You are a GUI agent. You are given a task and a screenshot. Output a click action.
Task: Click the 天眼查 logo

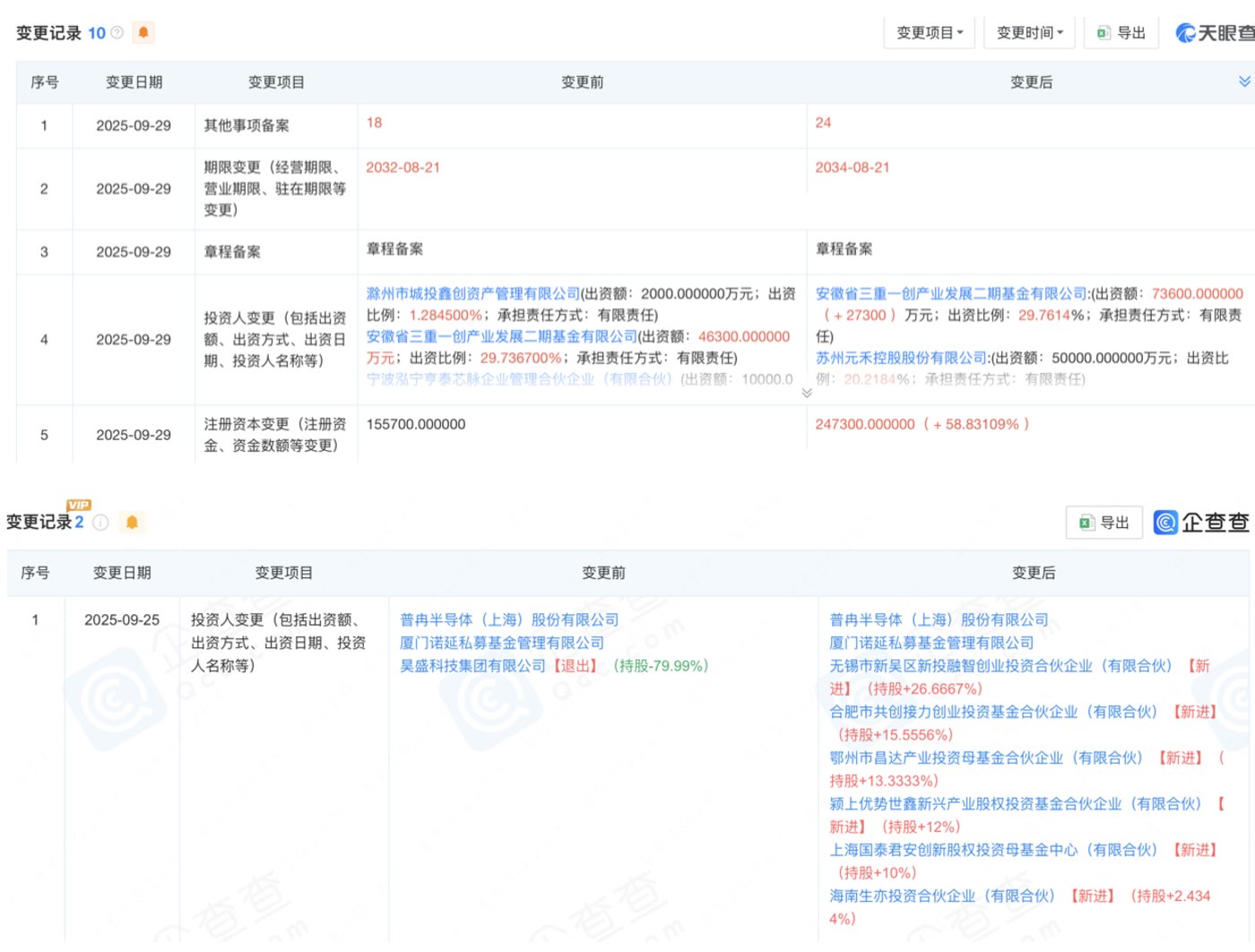pyautogui.click(x=1215, y=32)
